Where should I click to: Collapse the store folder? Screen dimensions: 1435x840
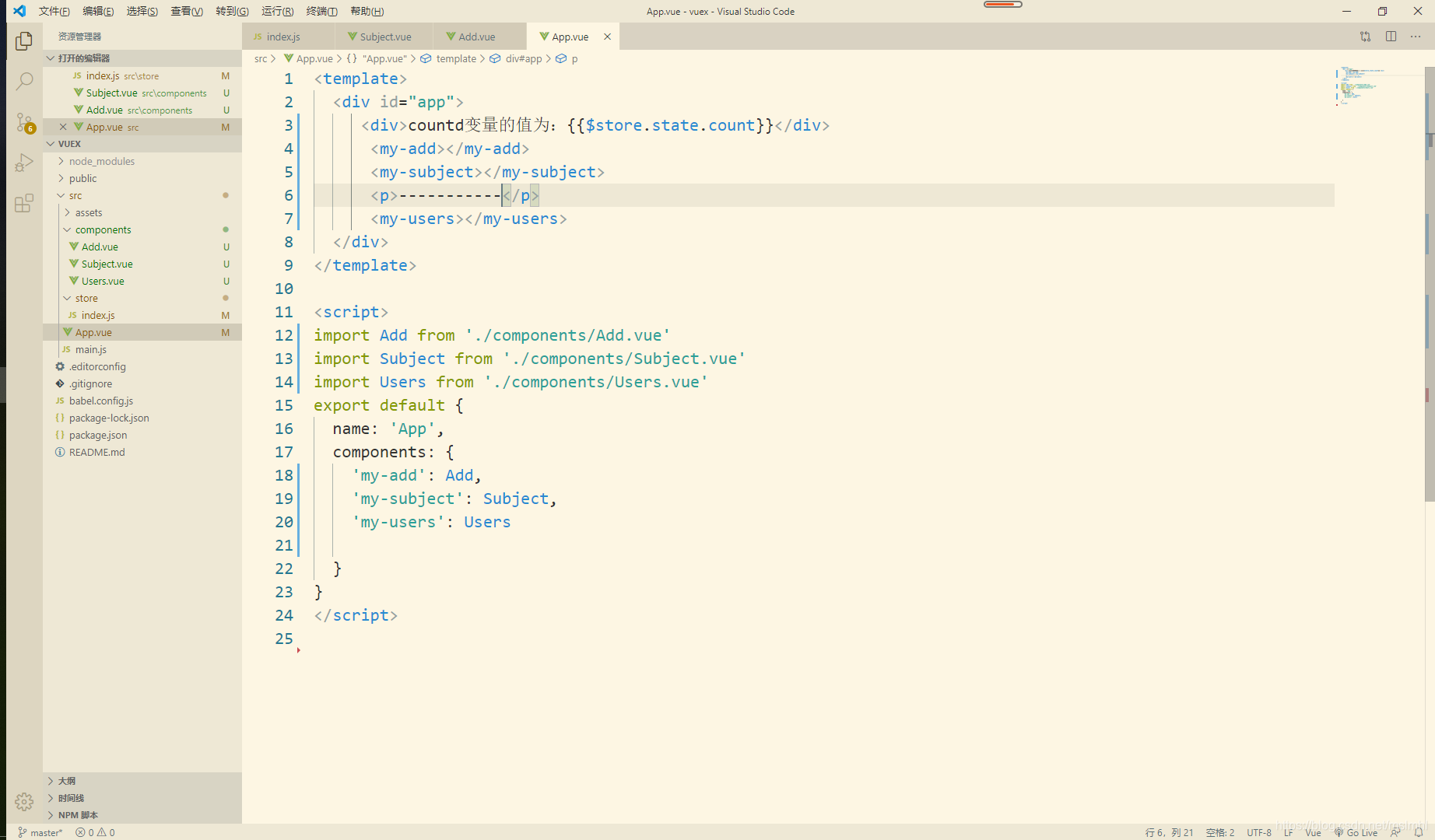(142, 298)
